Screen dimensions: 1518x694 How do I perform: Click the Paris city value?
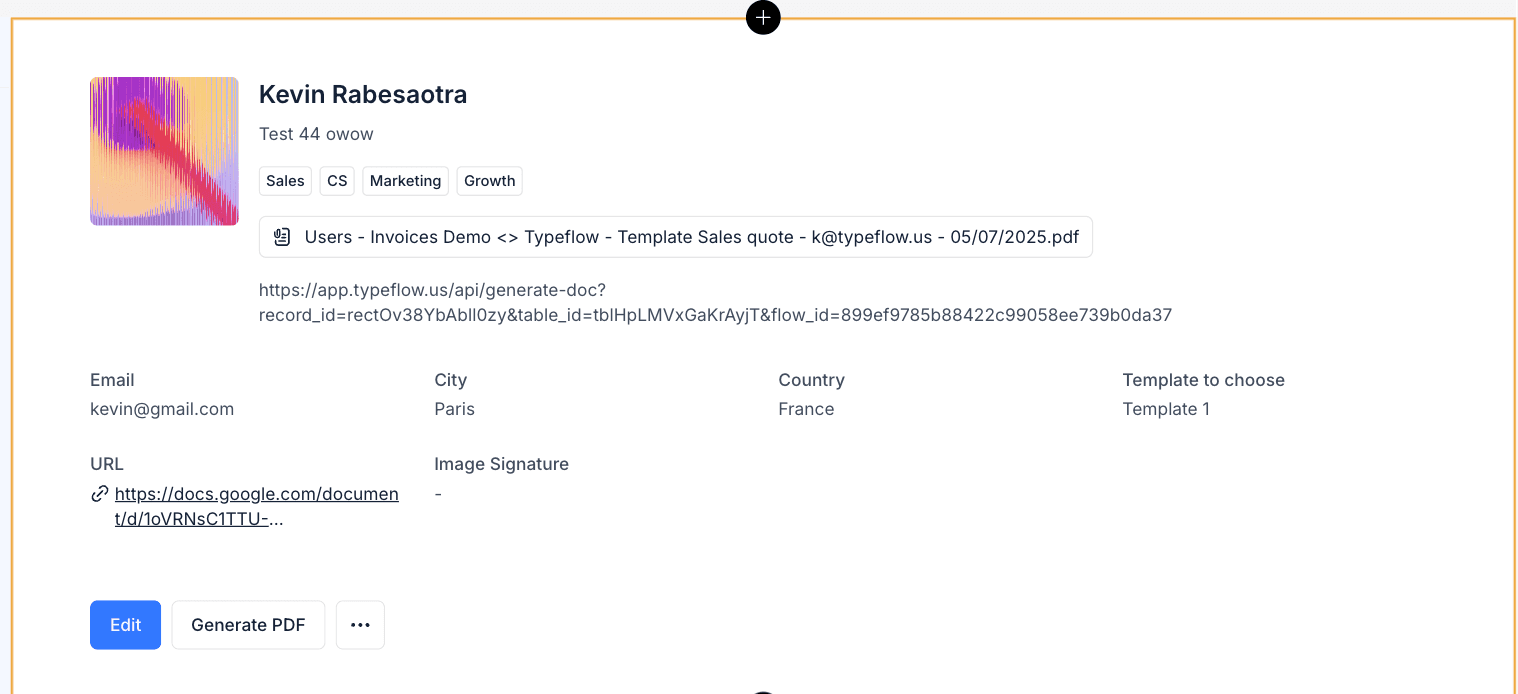pyautogui.click(x=454, y=409)
